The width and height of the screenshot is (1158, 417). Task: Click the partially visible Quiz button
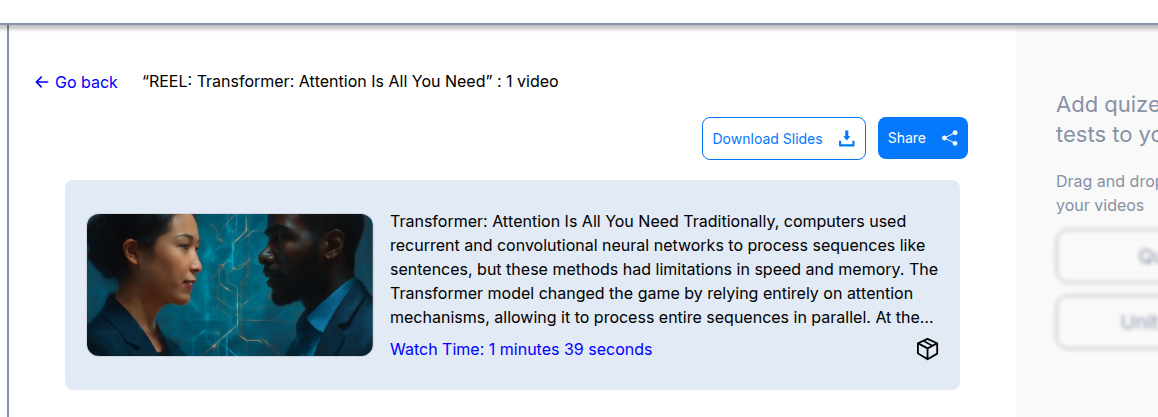coord(1110,256)
